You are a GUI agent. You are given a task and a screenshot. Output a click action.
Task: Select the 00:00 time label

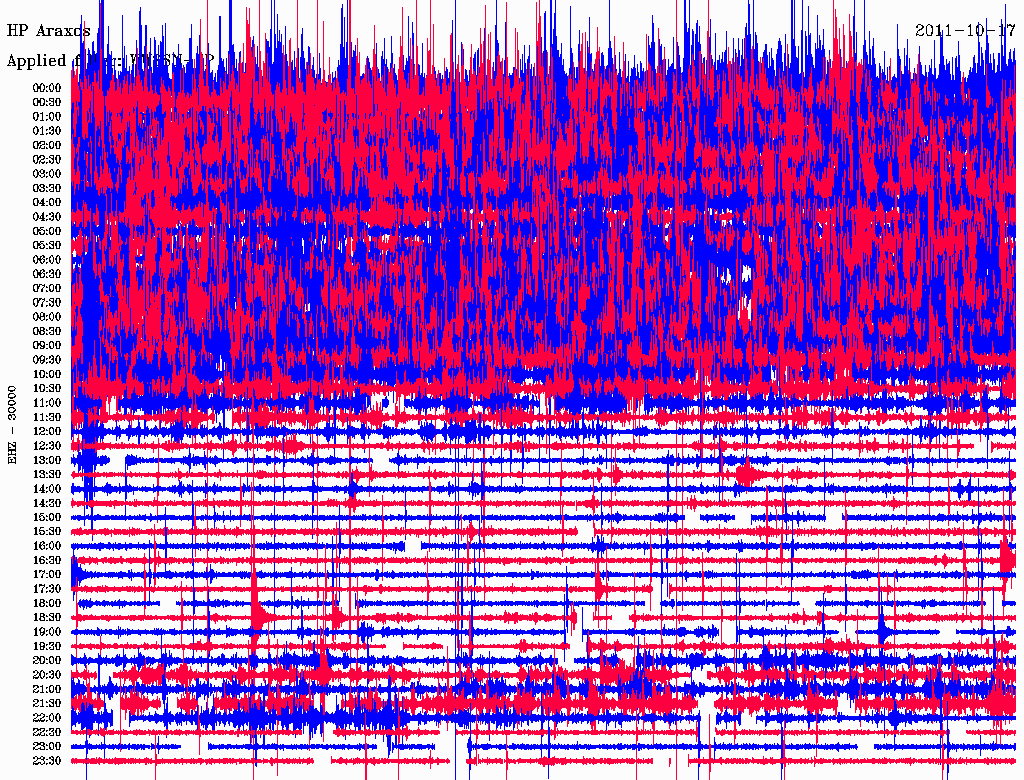[x=47, y=88]
